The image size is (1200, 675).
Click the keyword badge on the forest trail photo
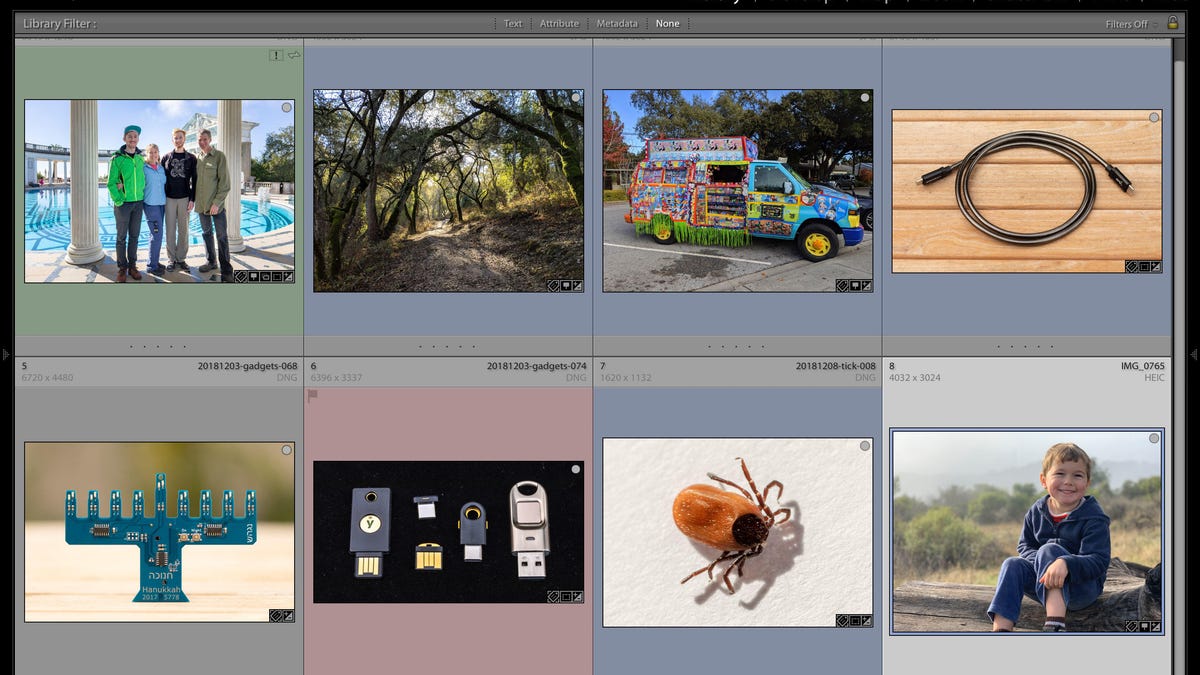(553, 286)
